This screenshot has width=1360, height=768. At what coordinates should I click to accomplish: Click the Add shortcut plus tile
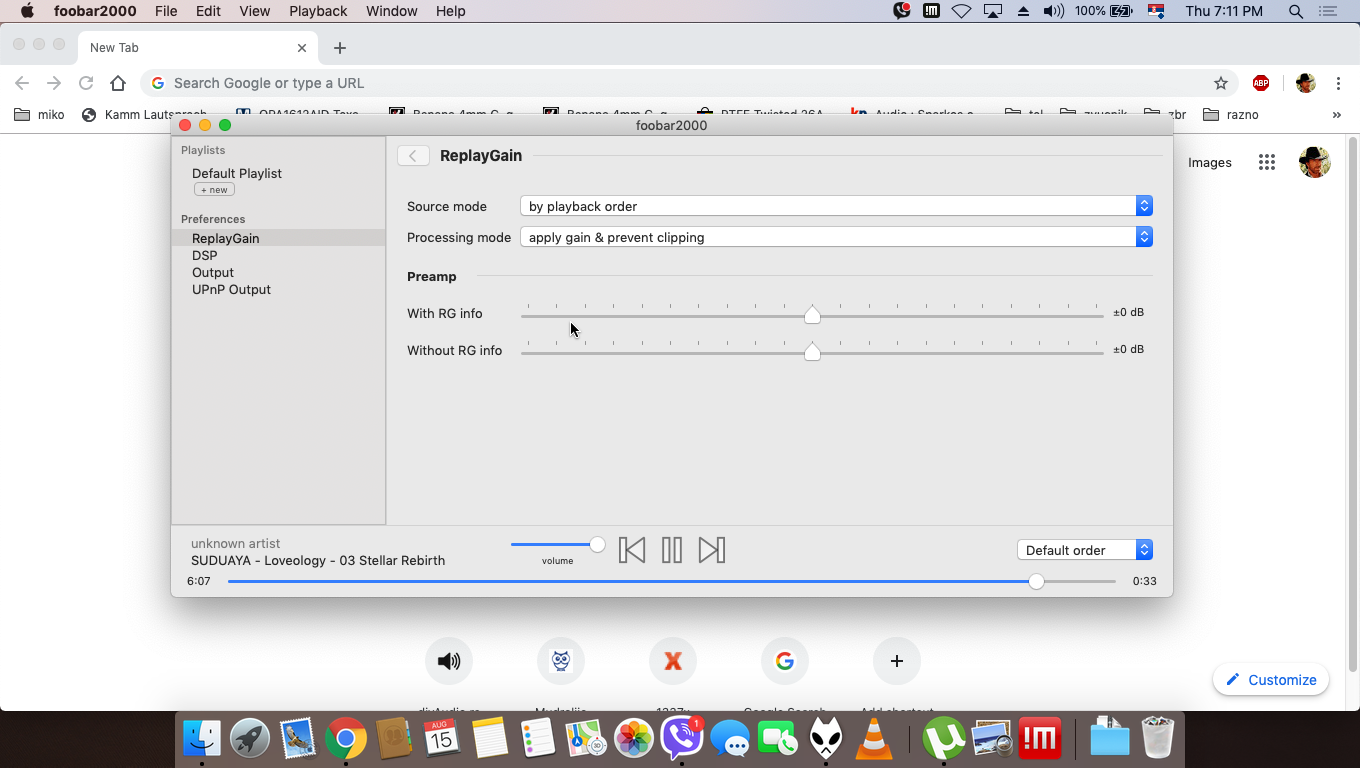click(897, 661)
